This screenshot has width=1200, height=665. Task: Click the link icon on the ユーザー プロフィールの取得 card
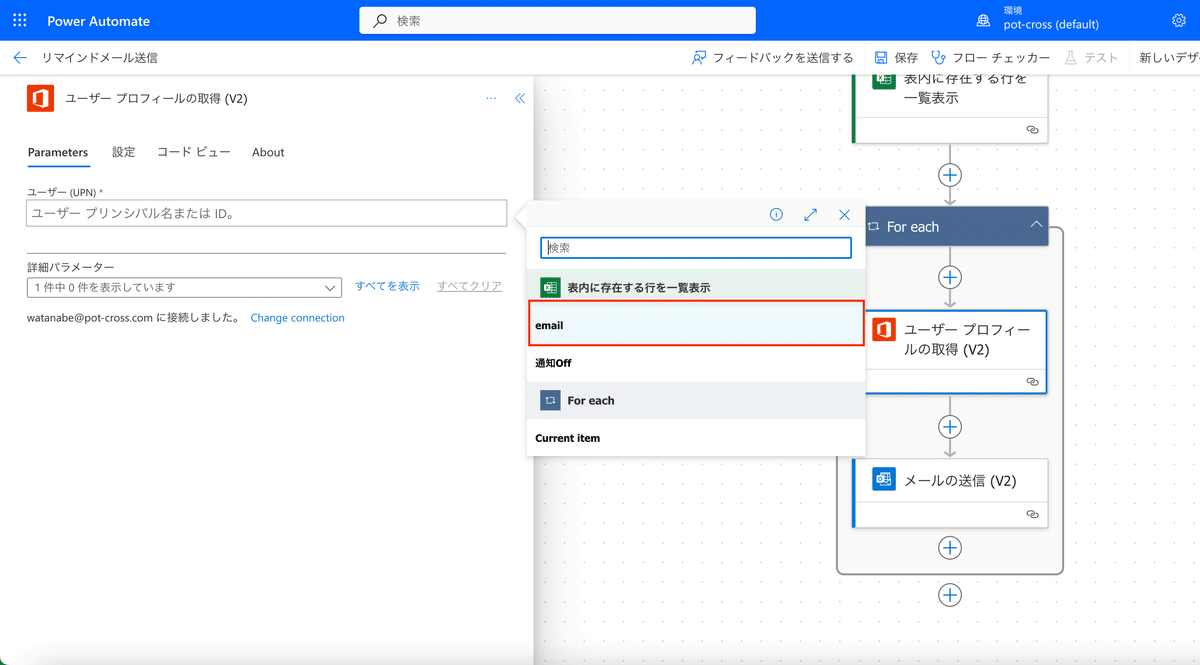[x=1033, y=381]
